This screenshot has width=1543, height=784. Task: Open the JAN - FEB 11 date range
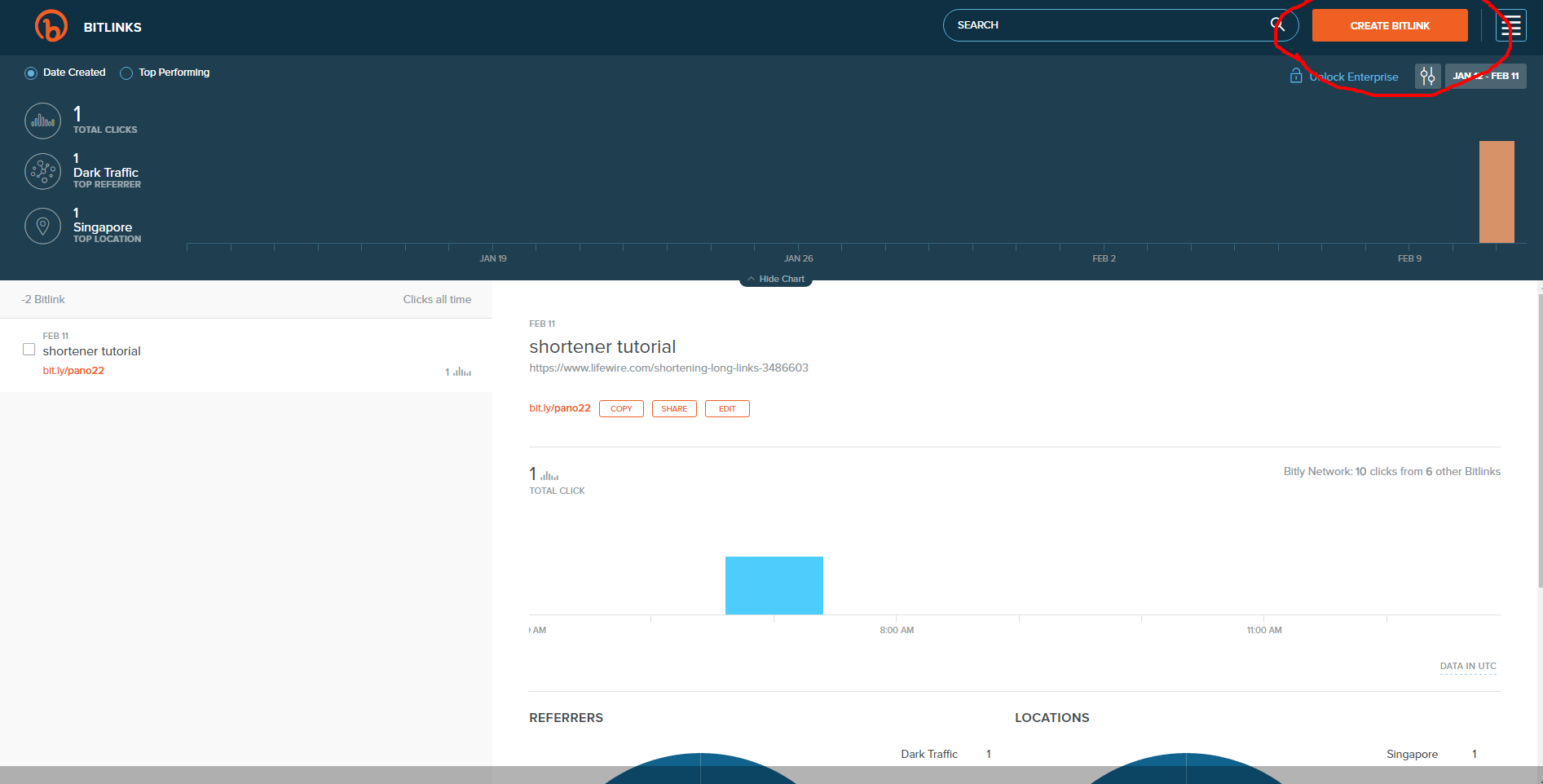tap(1485, 77)
